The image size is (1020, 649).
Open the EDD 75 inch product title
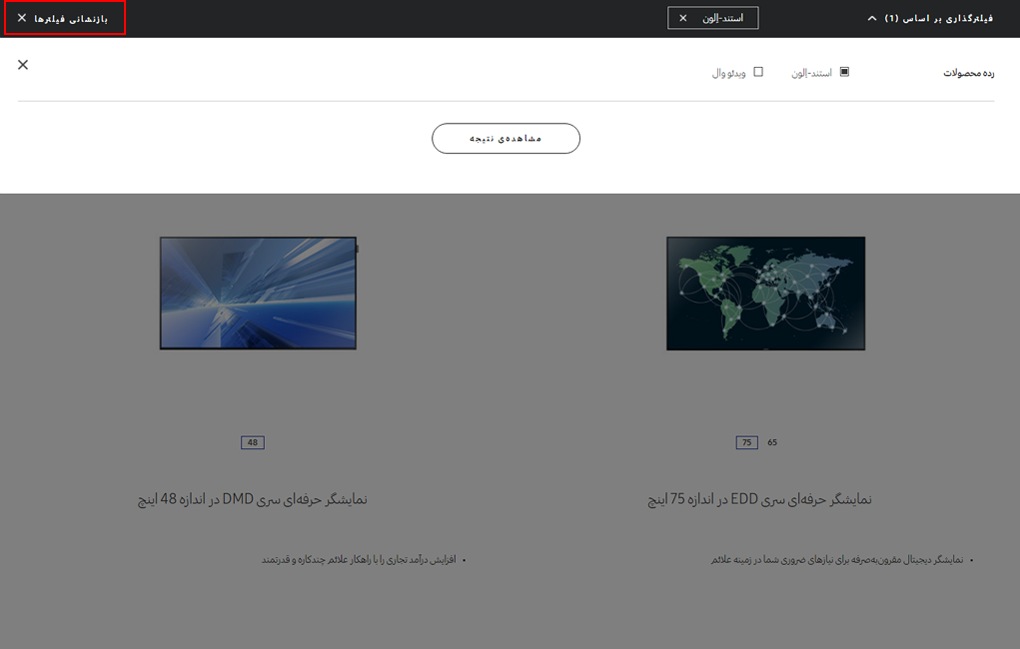click(x=759, y=499)
